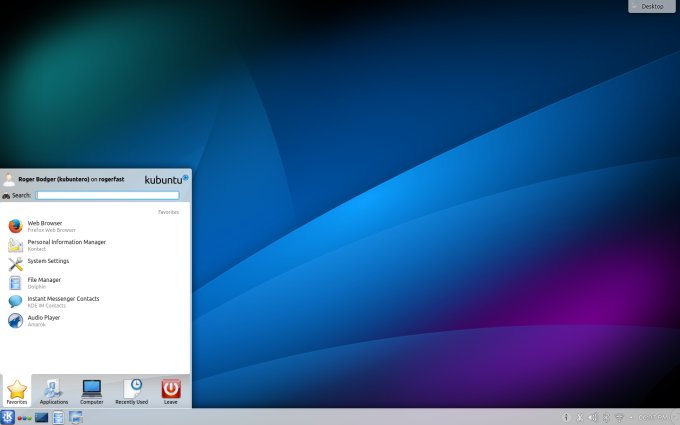Open the Desktop toolbox button
The height and width of the screenshot is (425, 680).
click(652, 6)
